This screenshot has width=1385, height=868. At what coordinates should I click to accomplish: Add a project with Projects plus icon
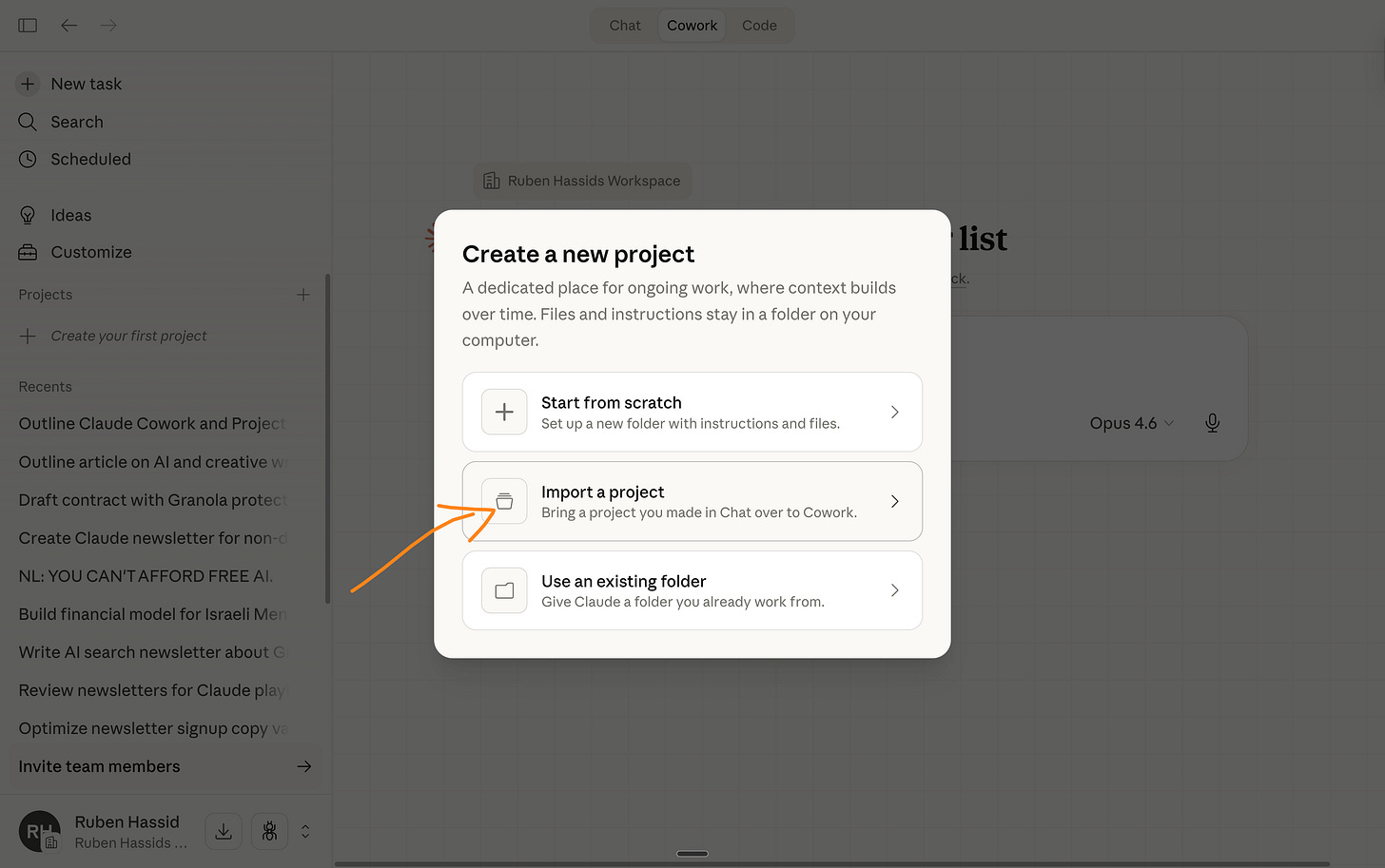pos(303,295)
